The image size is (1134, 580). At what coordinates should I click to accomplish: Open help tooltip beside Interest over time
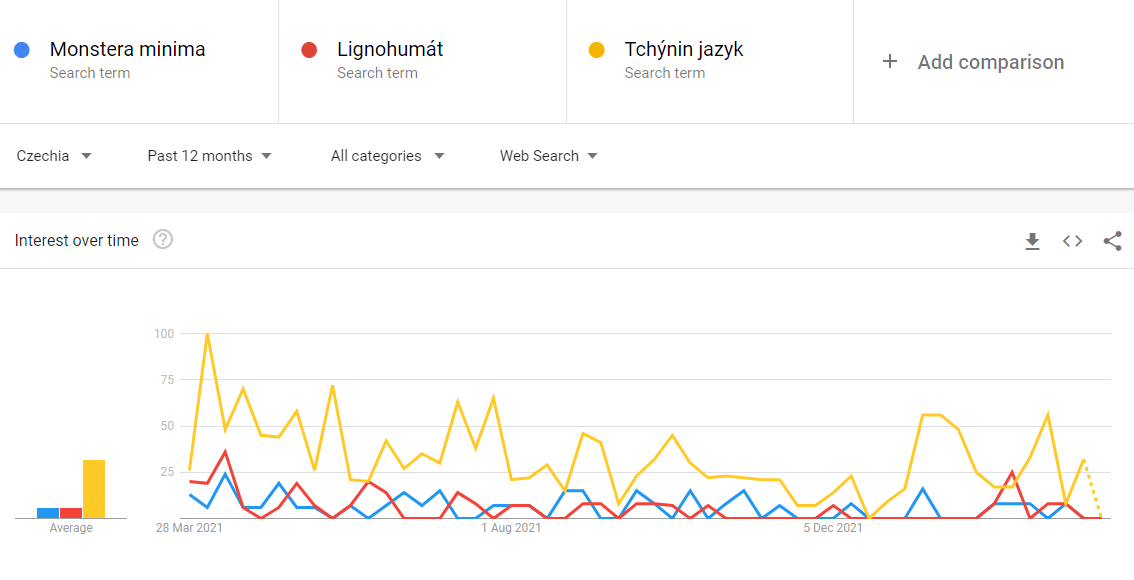[x=163, y=240]
